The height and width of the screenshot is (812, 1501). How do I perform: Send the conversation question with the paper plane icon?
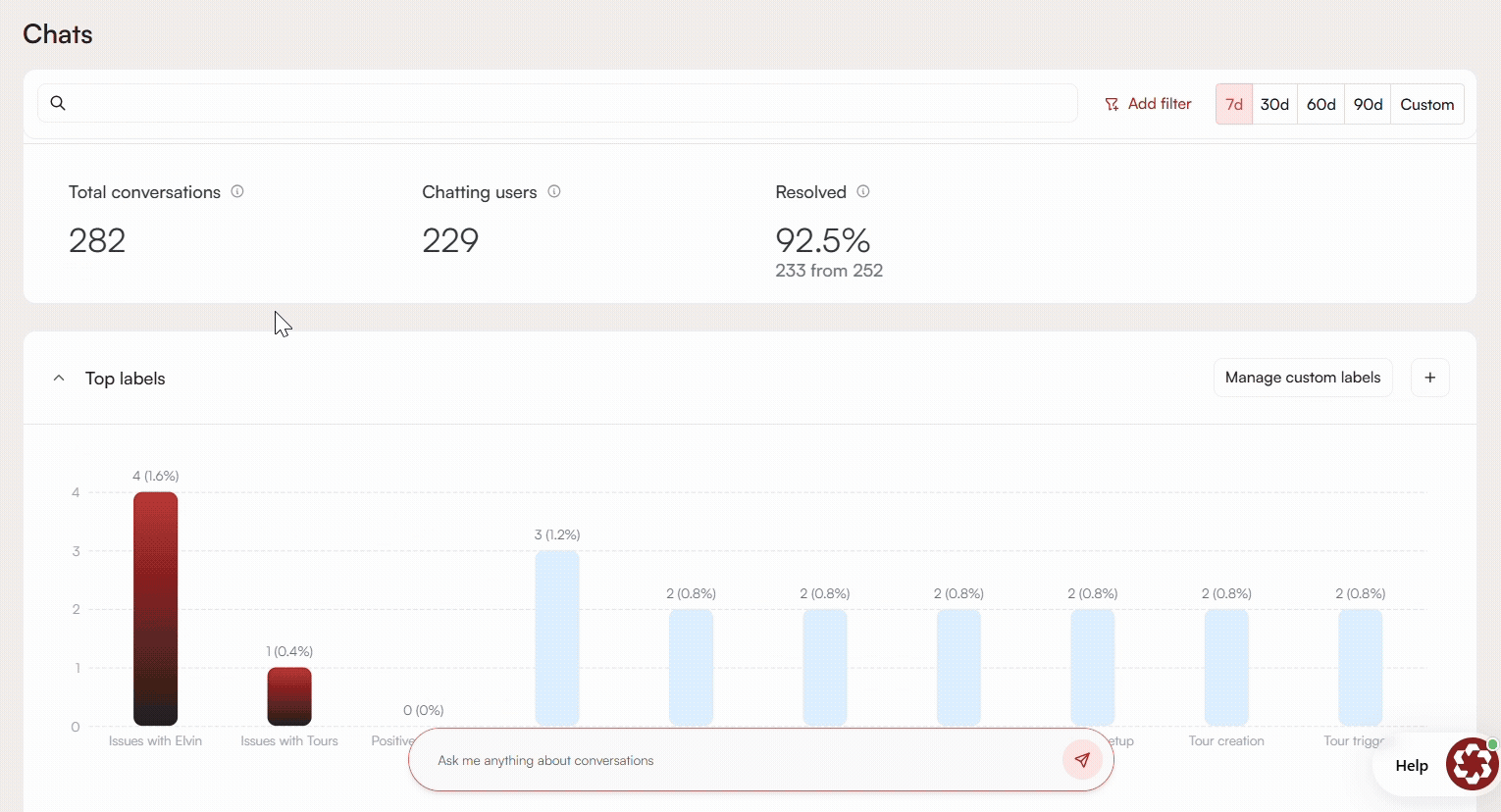click(1082, 760)
